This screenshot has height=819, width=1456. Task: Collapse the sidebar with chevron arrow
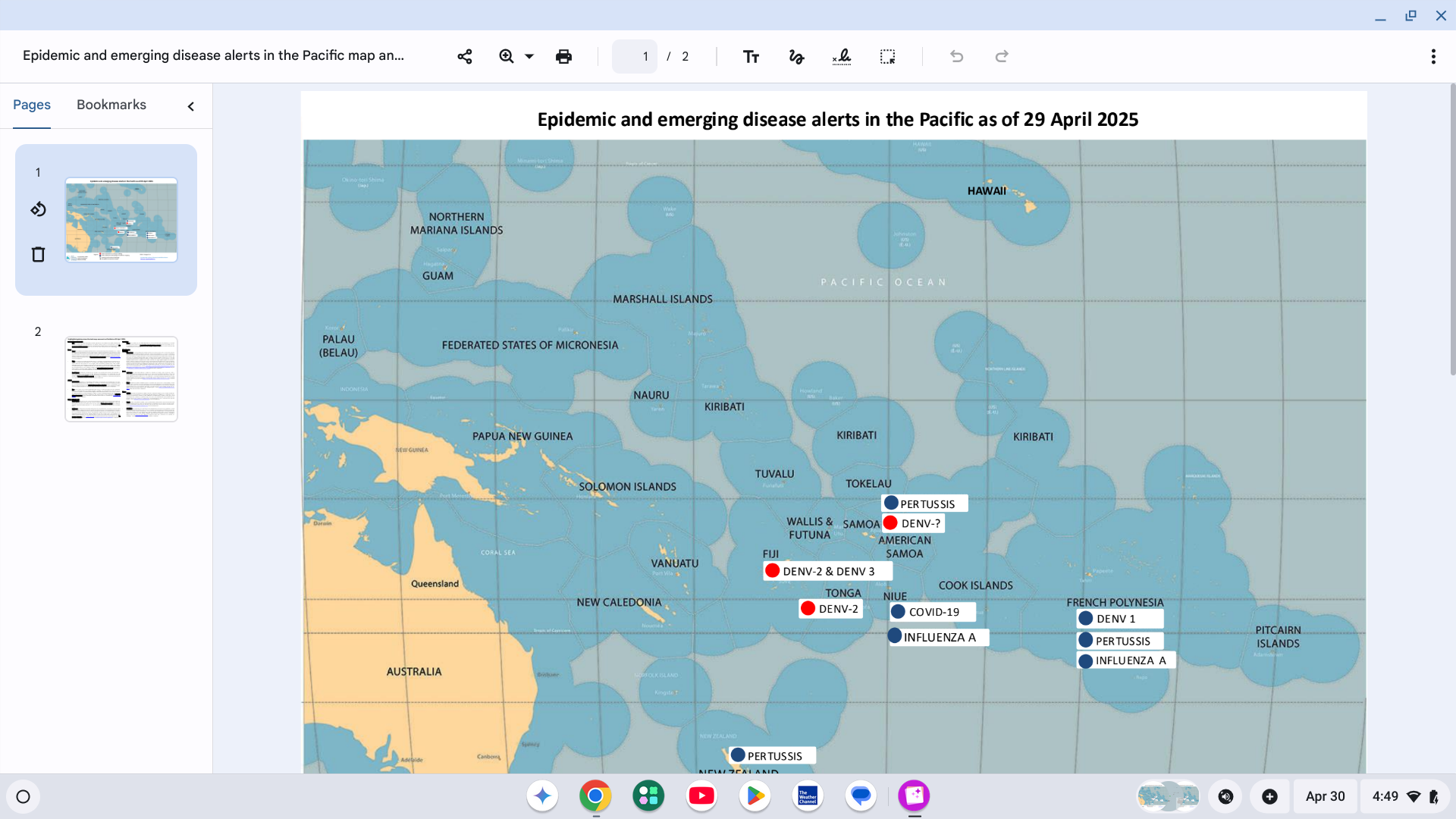coord(191,106)
